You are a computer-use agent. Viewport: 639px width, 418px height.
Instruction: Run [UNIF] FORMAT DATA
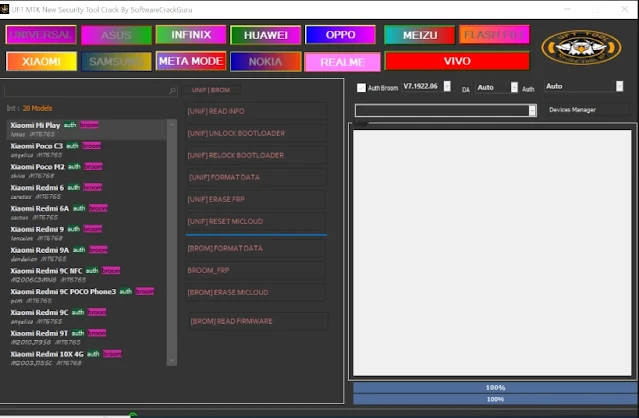point(256,177)
